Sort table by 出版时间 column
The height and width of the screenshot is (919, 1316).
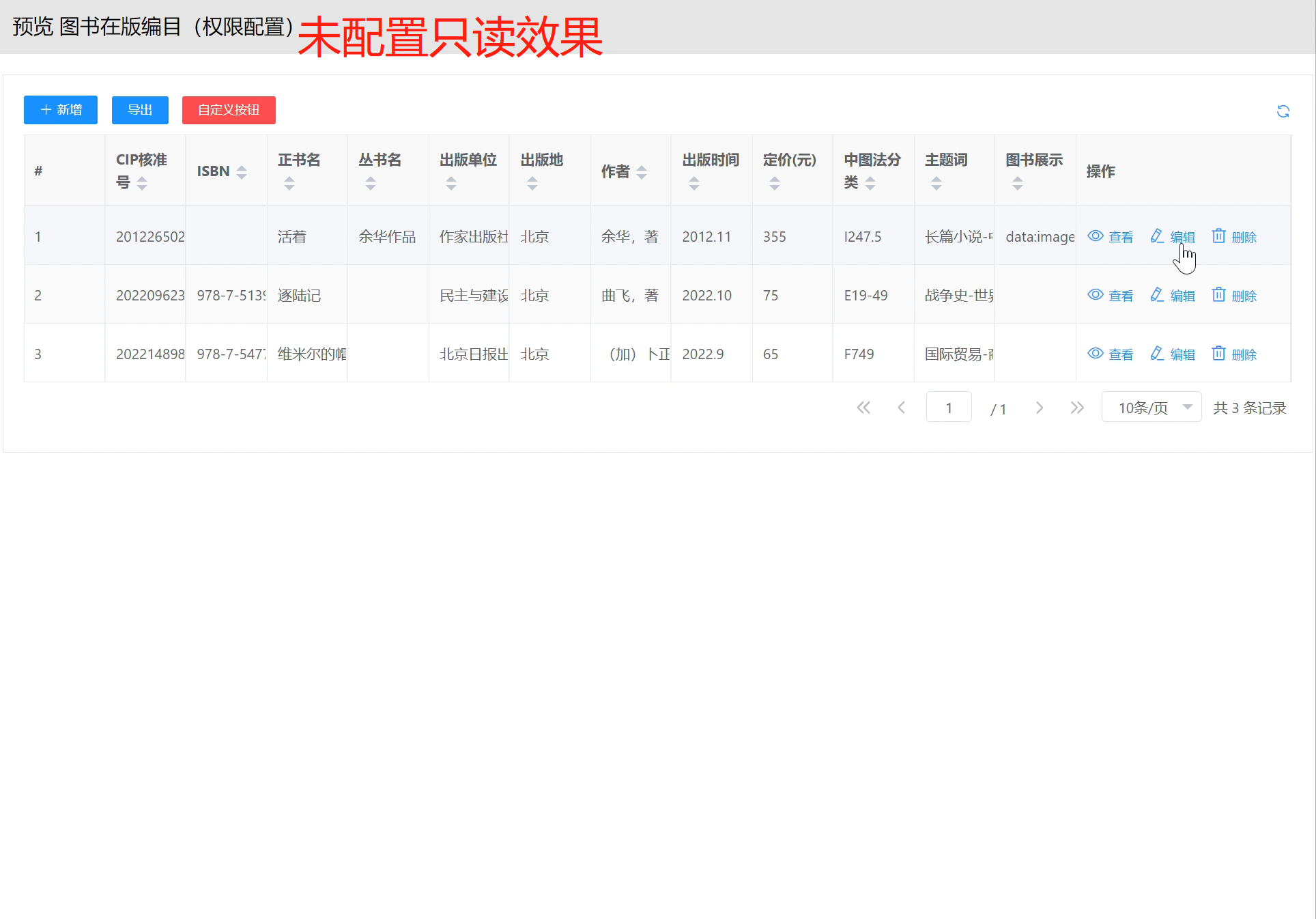(693, 183)
